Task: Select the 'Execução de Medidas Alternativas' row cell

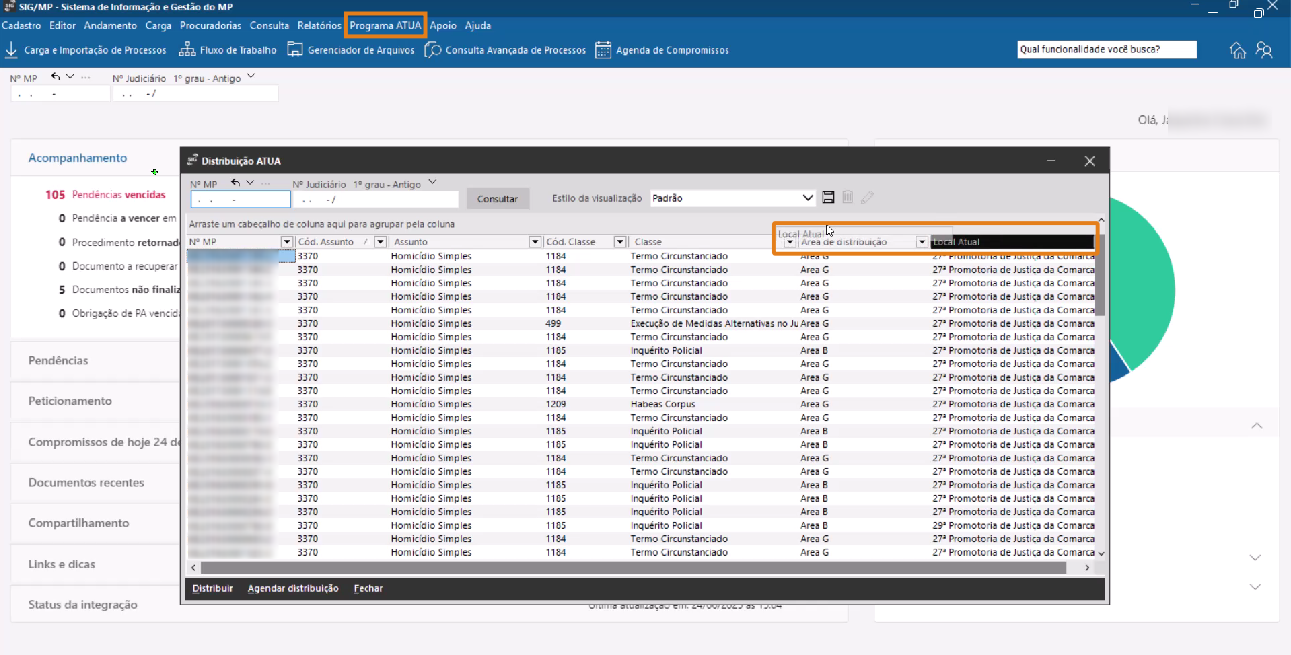Action: (714, 324)
